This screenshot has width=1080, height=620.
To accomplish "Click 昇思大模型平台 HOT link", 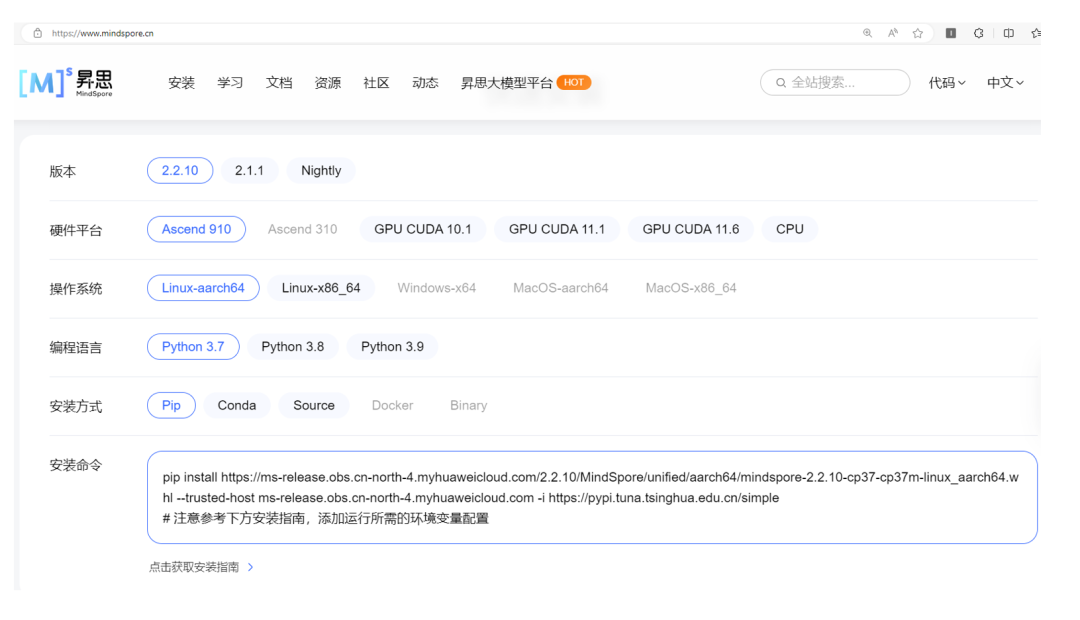I will coord(525,83).
